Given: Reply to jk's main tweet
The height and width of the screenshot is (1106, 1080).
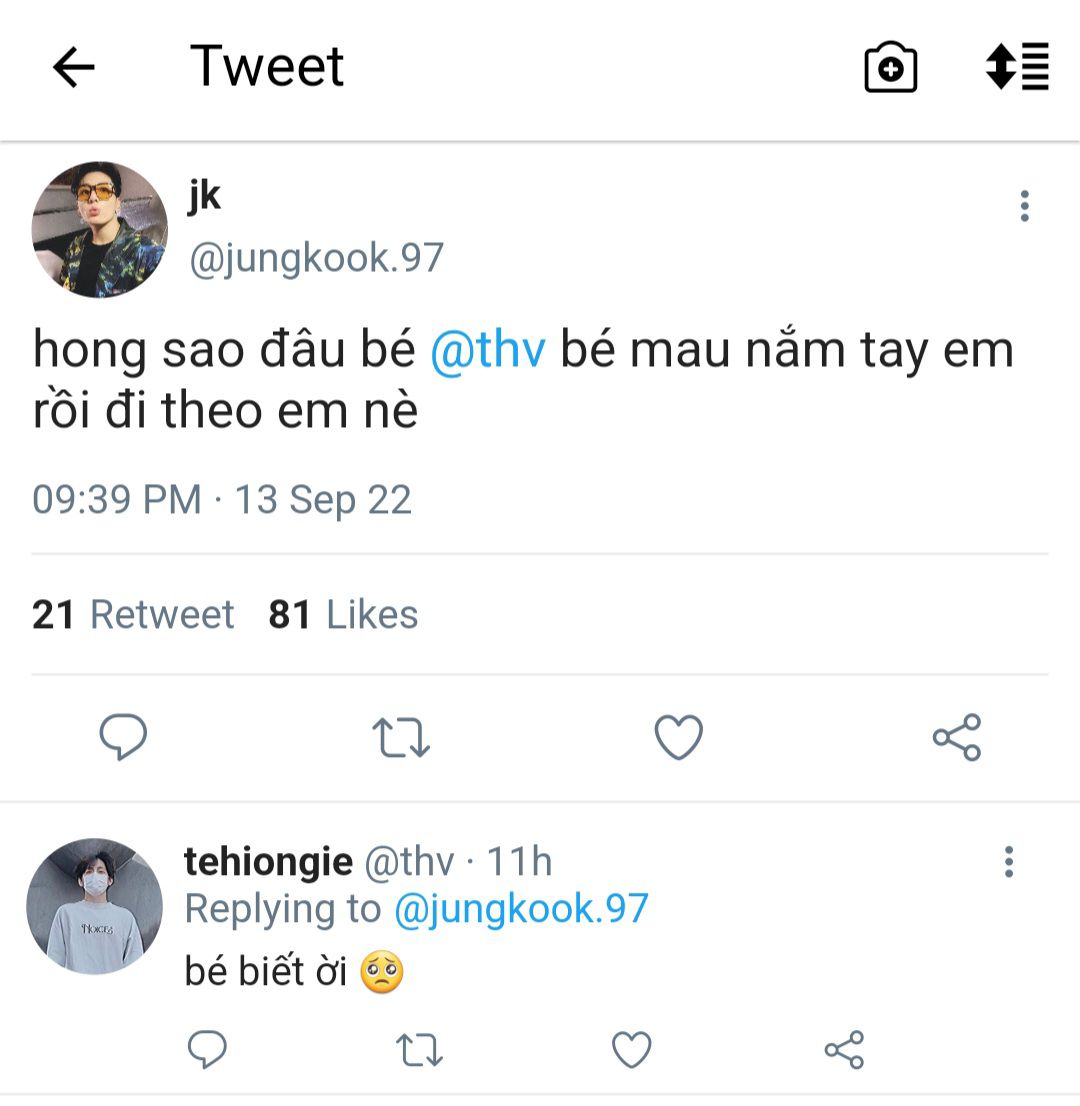Looking at the screenshot, I should pyautogui.click(x=124, y=738).
